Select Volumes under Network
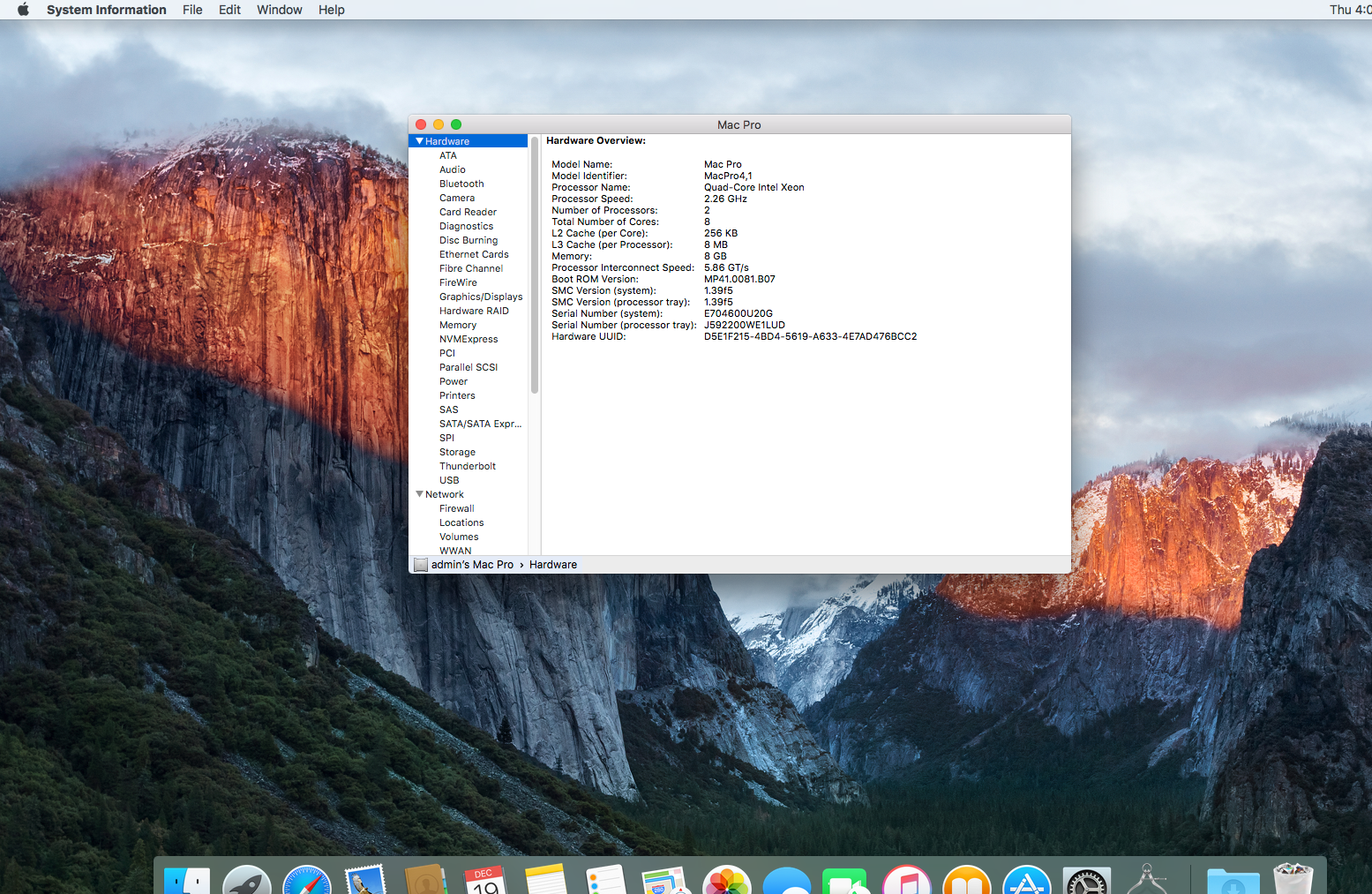The width and height of the screenshot is (1372, 894). tap(459, 537)
